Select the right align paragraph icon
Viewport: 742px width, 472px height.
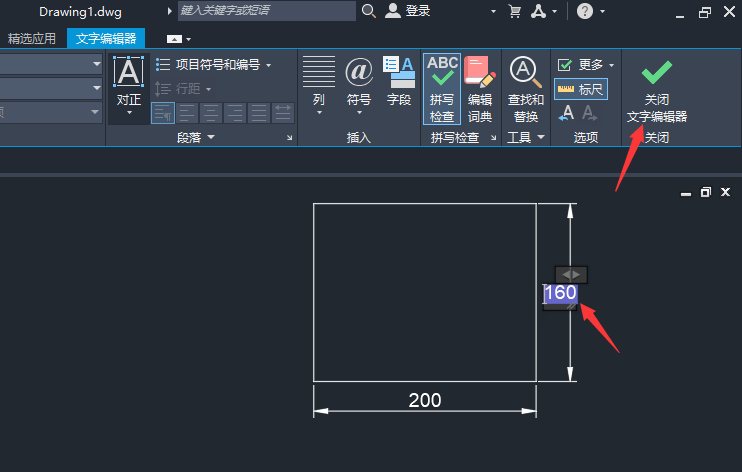pyautogui.click(x=235, y=113)
